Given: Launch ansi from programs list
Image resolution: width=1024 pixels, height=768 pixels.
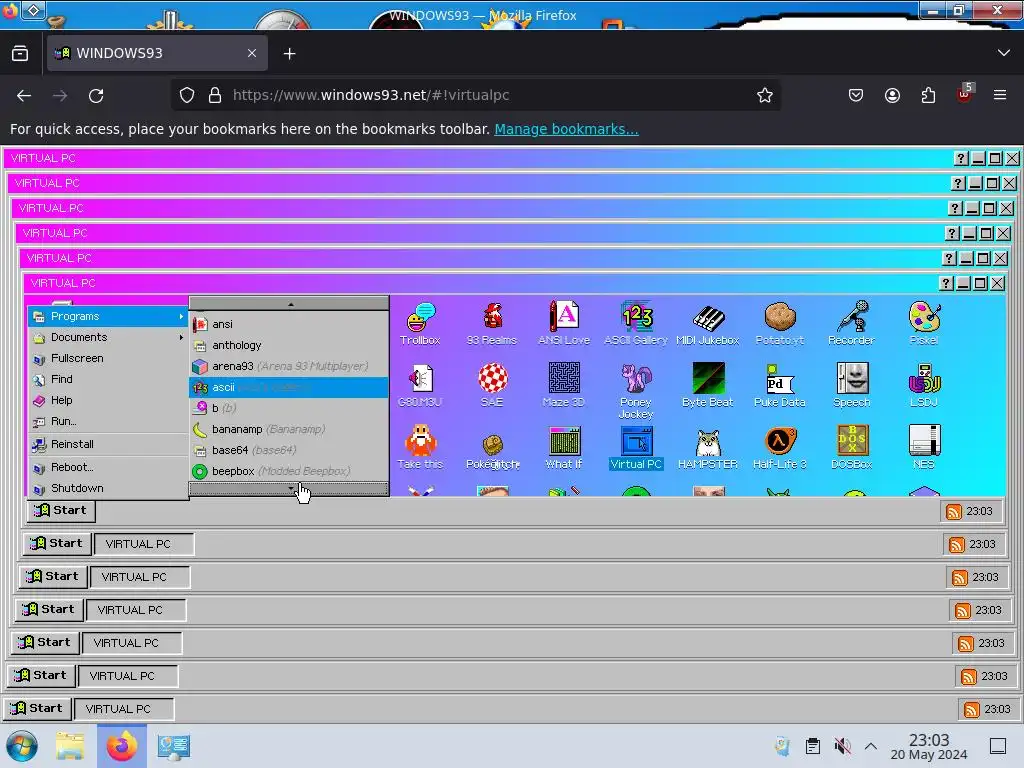Looking at the screenshot, I should [289, 324].
